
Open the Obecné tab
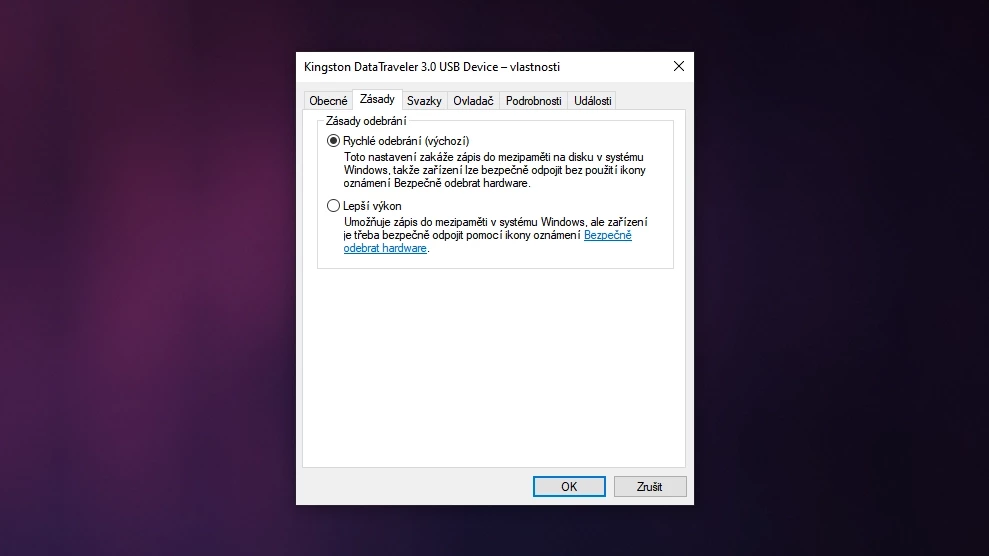point(328,101)
